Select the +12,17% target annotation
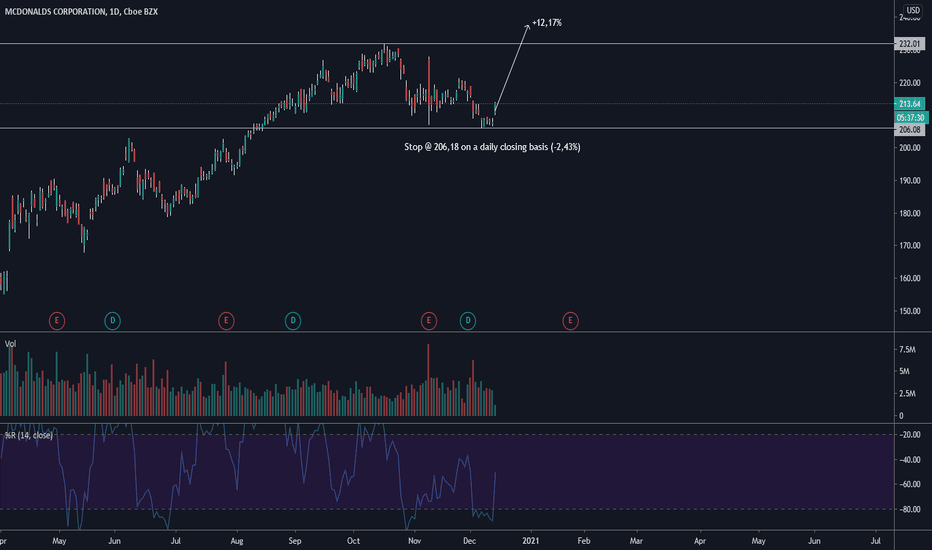932x550 pixels. [547, 23]
